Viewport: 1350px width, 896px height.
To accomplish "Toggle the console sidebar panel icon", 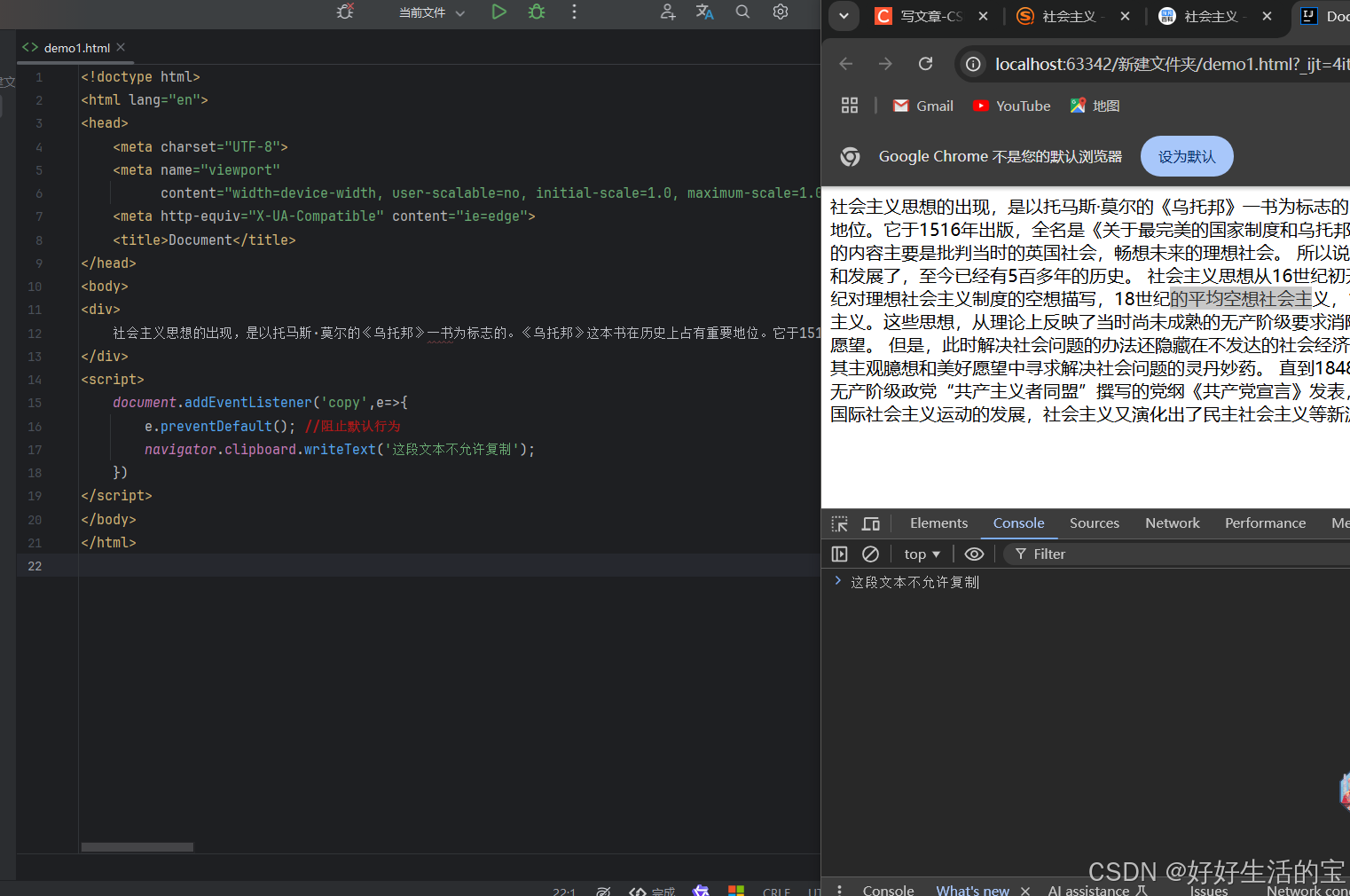I will pos(839,554).
